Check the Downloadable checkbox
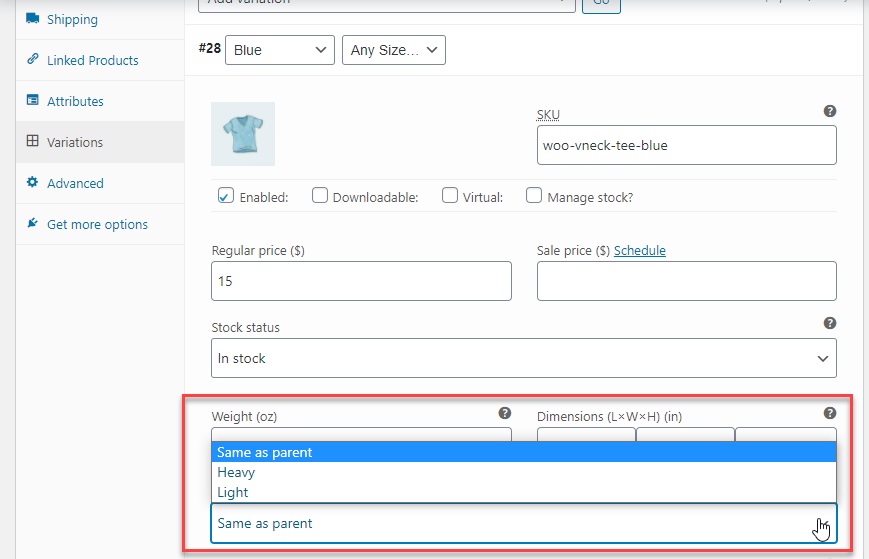869x559 pixels. (320, 195)
